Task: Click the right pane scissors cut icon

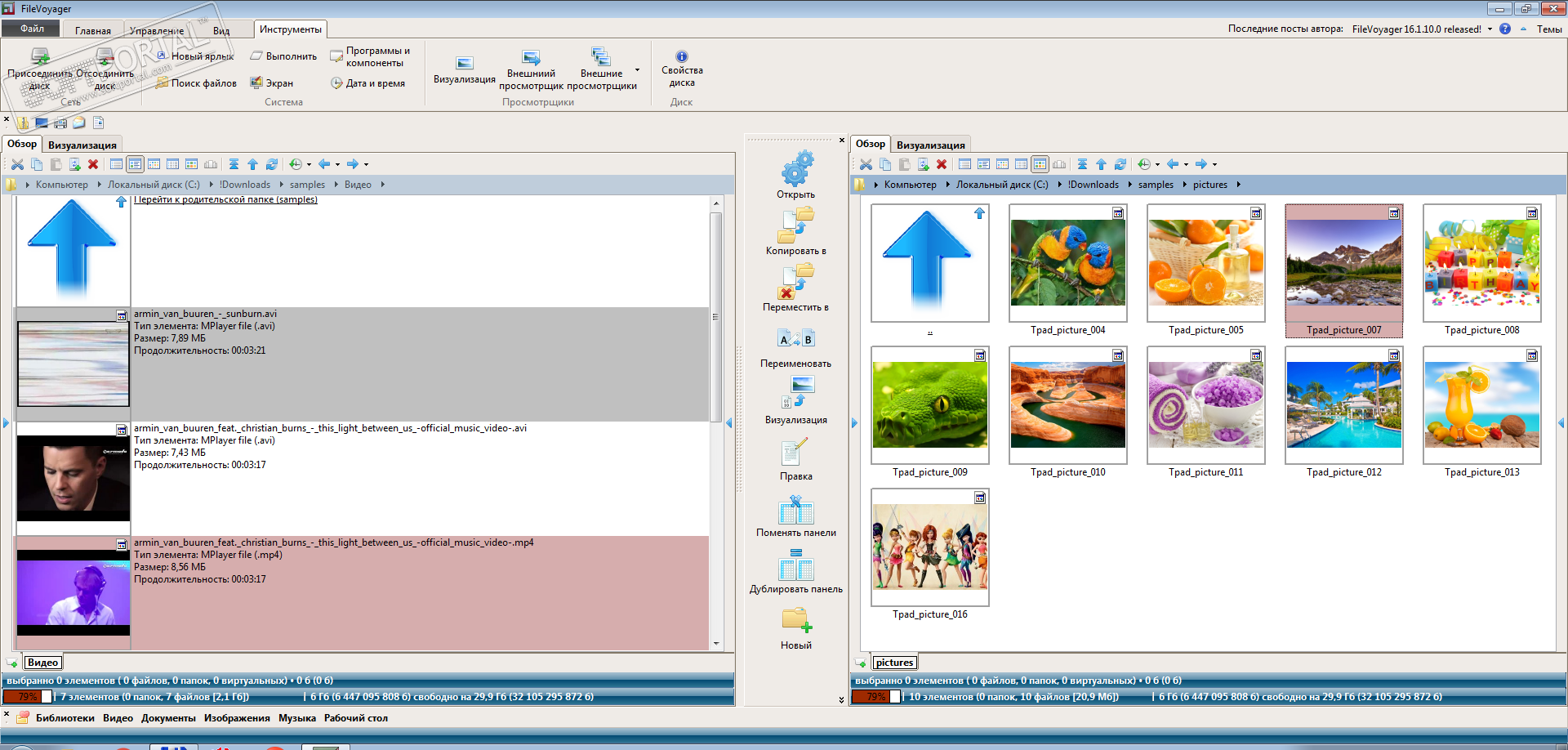Action: [x=866, y=164]
